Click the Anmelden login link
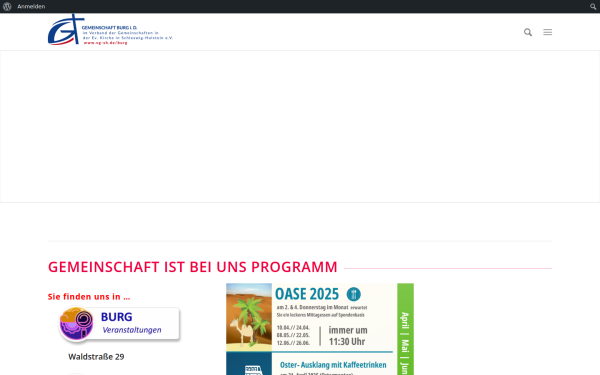Screen dimensions: 600x375 (x=31, y=7)
